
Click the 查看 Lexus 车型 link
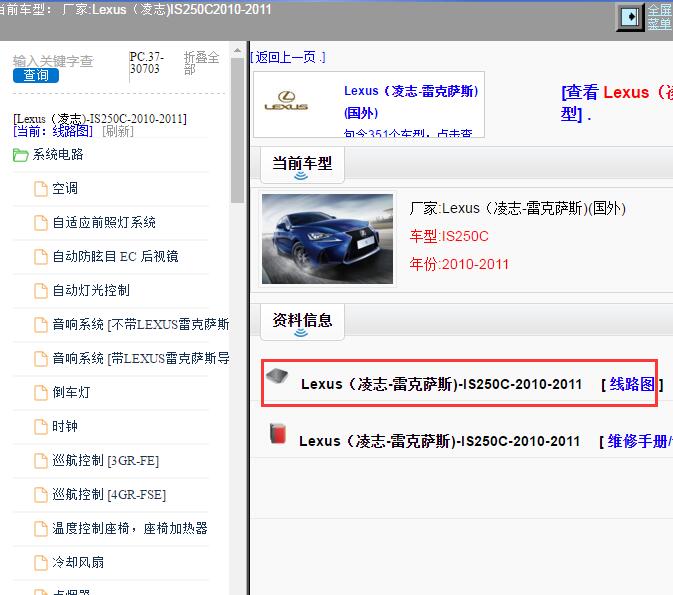pyautogui.click(x=616, y=103)
